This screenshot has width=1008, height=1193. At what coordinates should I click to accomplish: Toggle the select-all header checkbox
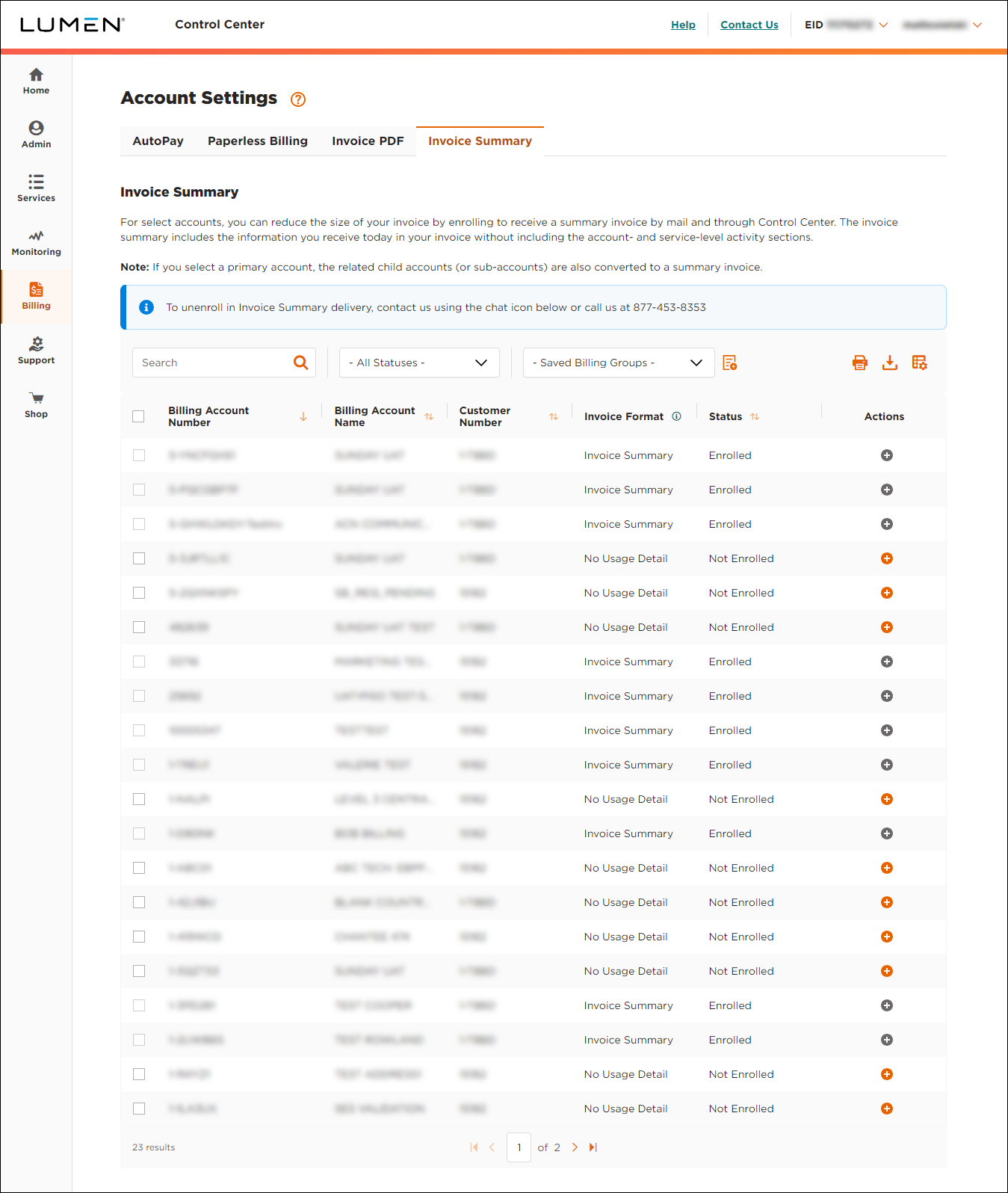138,416
